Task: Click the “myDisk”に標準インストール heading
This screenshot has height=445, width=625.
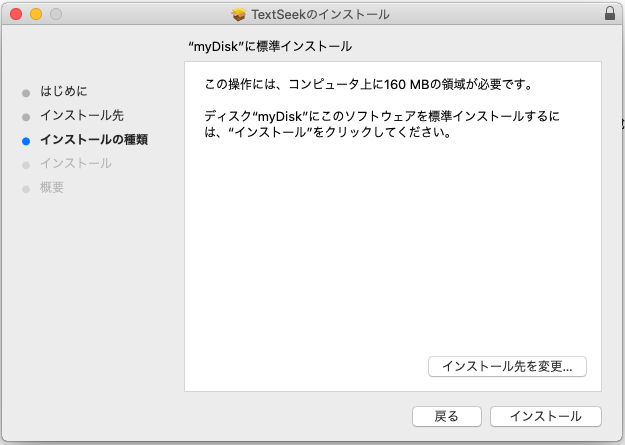Action: (270, 46)
